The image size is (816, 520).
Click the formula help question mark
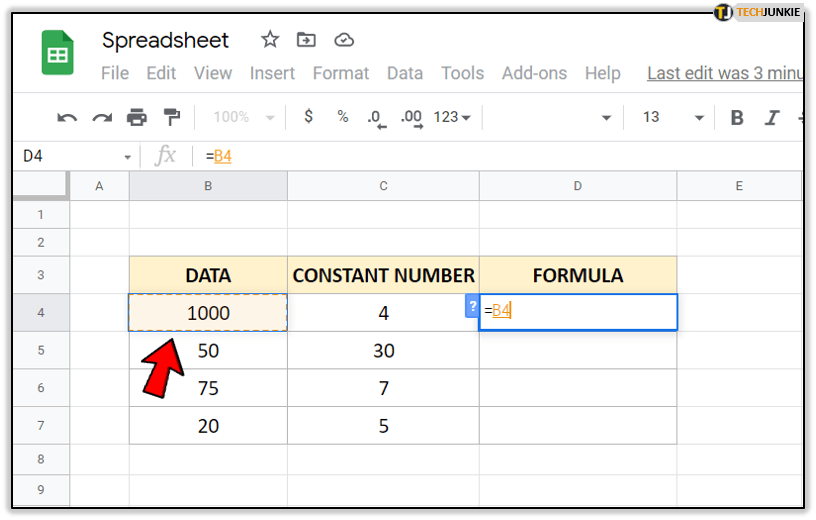[x=472, y=306]
